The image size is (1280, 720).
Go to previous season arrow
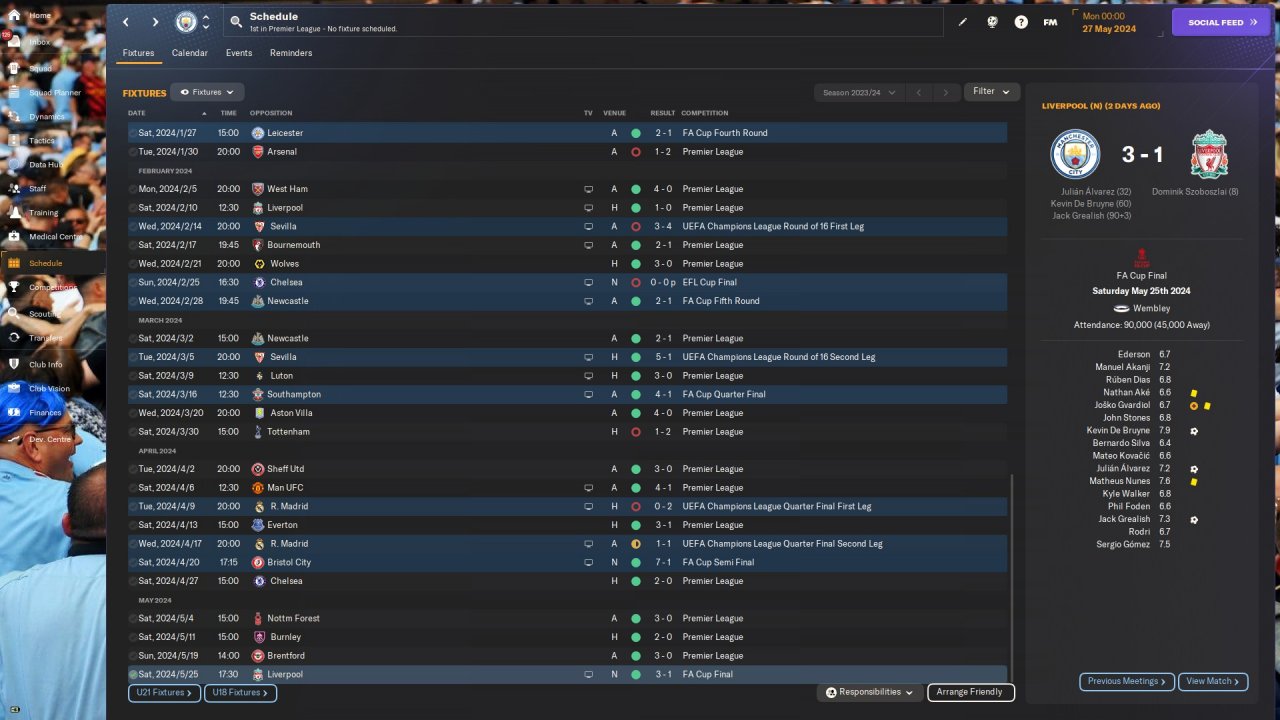coord(919,93)
